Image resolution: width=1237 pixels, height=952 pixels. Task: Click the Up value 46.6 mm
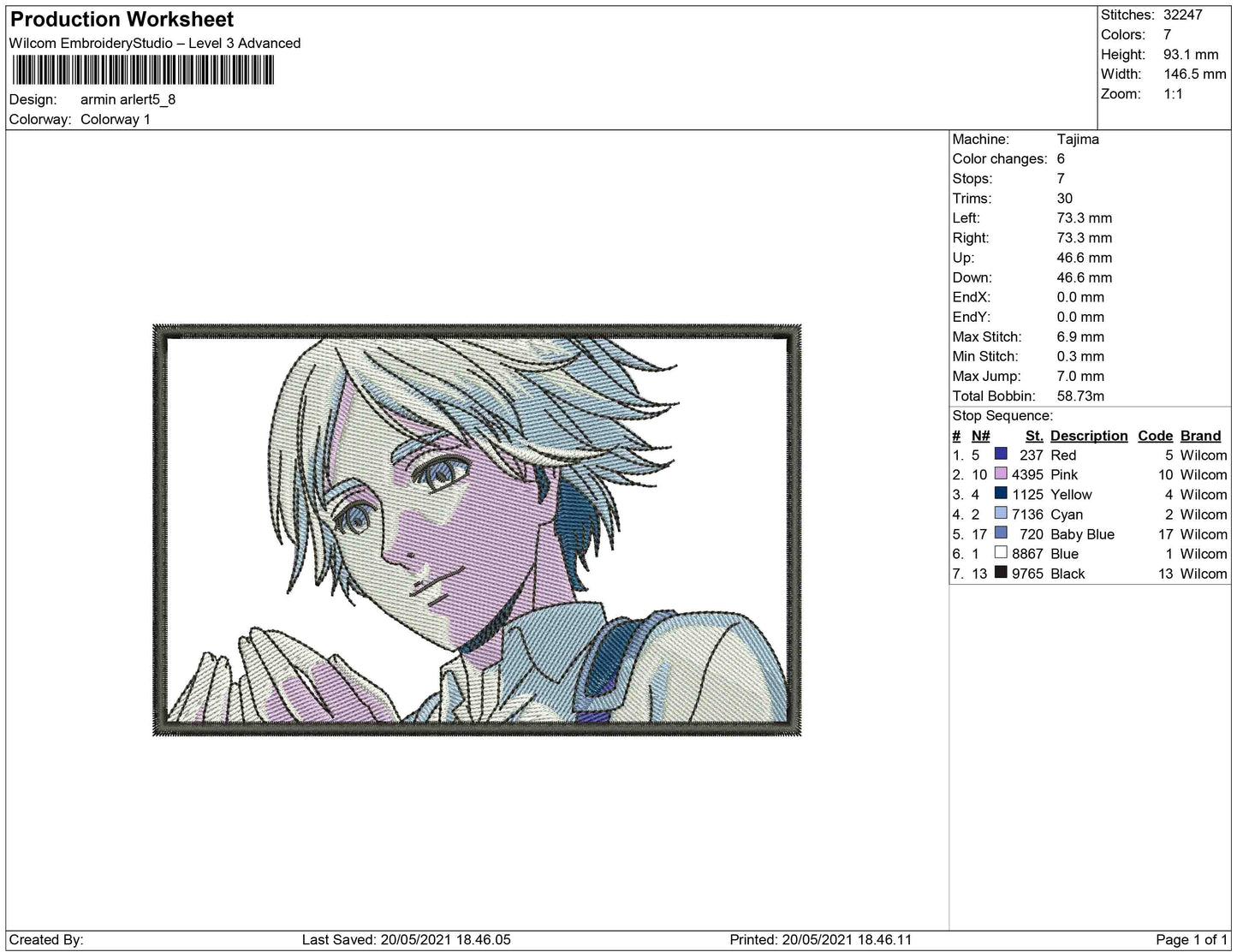point(1085,257)
